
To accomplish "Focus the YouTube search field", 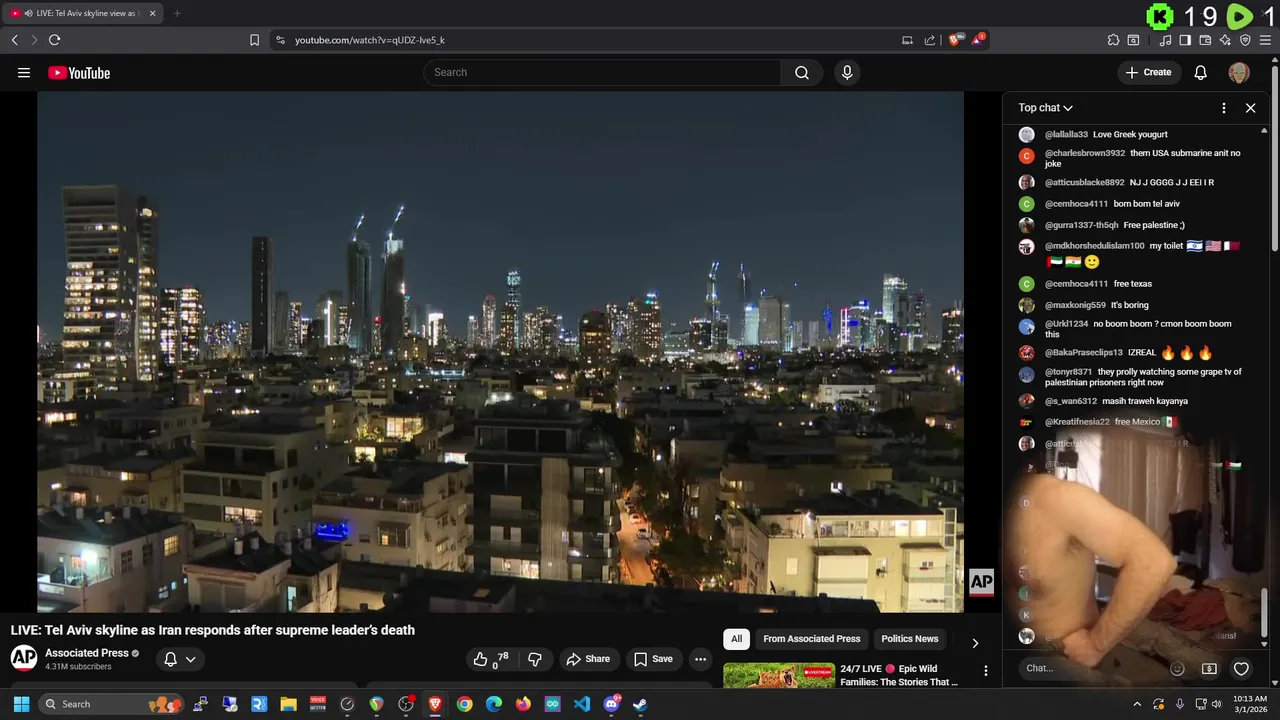I will point(602,72).
